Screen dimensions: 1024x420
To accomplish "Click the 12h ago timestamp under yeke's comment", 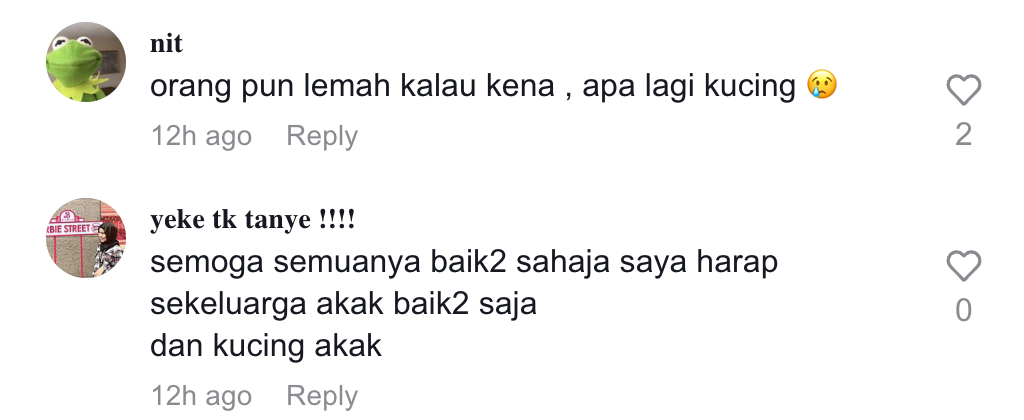I will 201,396.
